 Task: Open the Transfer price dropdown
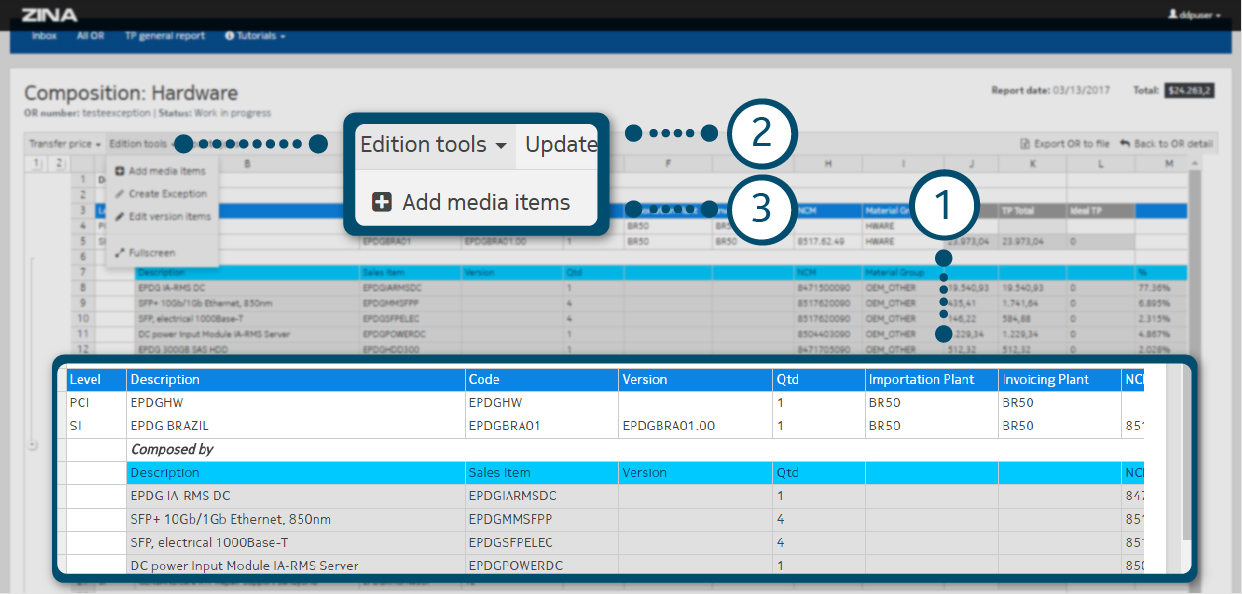(x=65, y=144)
